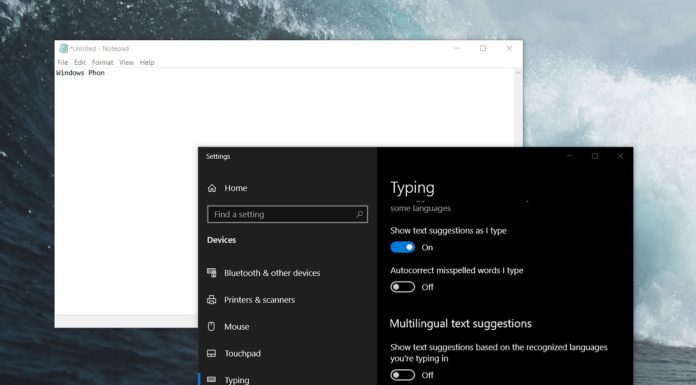This screenshot has height=385, width=696.
Task: Open the Edit menu in Notepad
Action: (x=80, y=63)
